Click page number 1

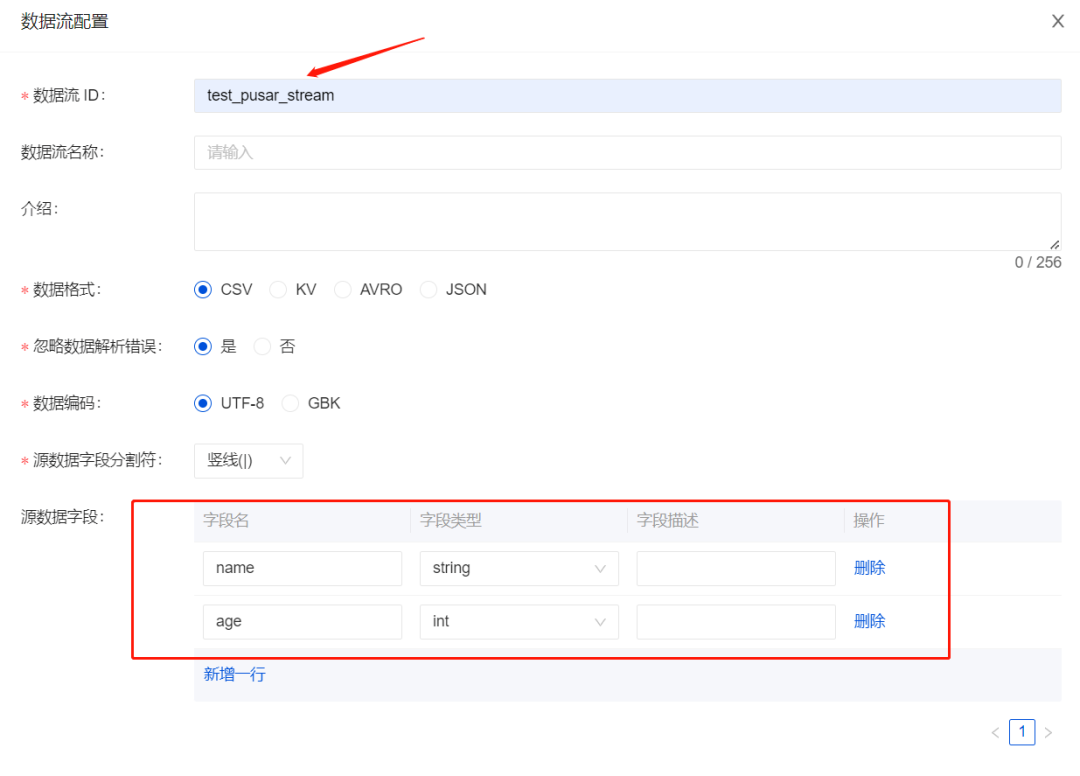(1021, 733)
